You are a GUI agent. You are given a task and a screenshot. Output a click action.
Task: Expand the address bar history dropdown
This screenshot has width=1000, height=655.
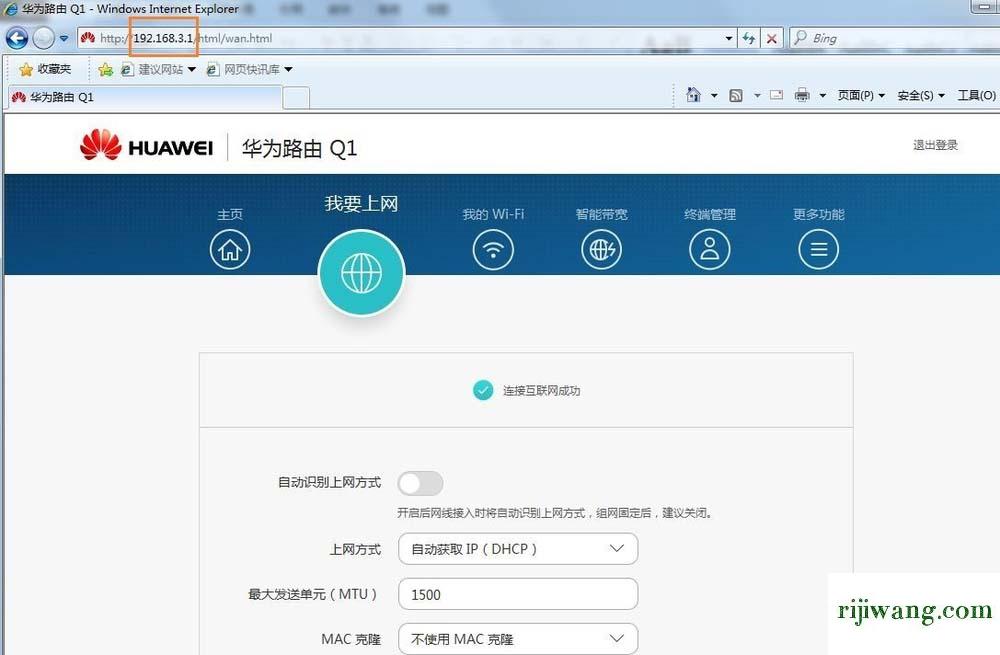click(729, 38)
